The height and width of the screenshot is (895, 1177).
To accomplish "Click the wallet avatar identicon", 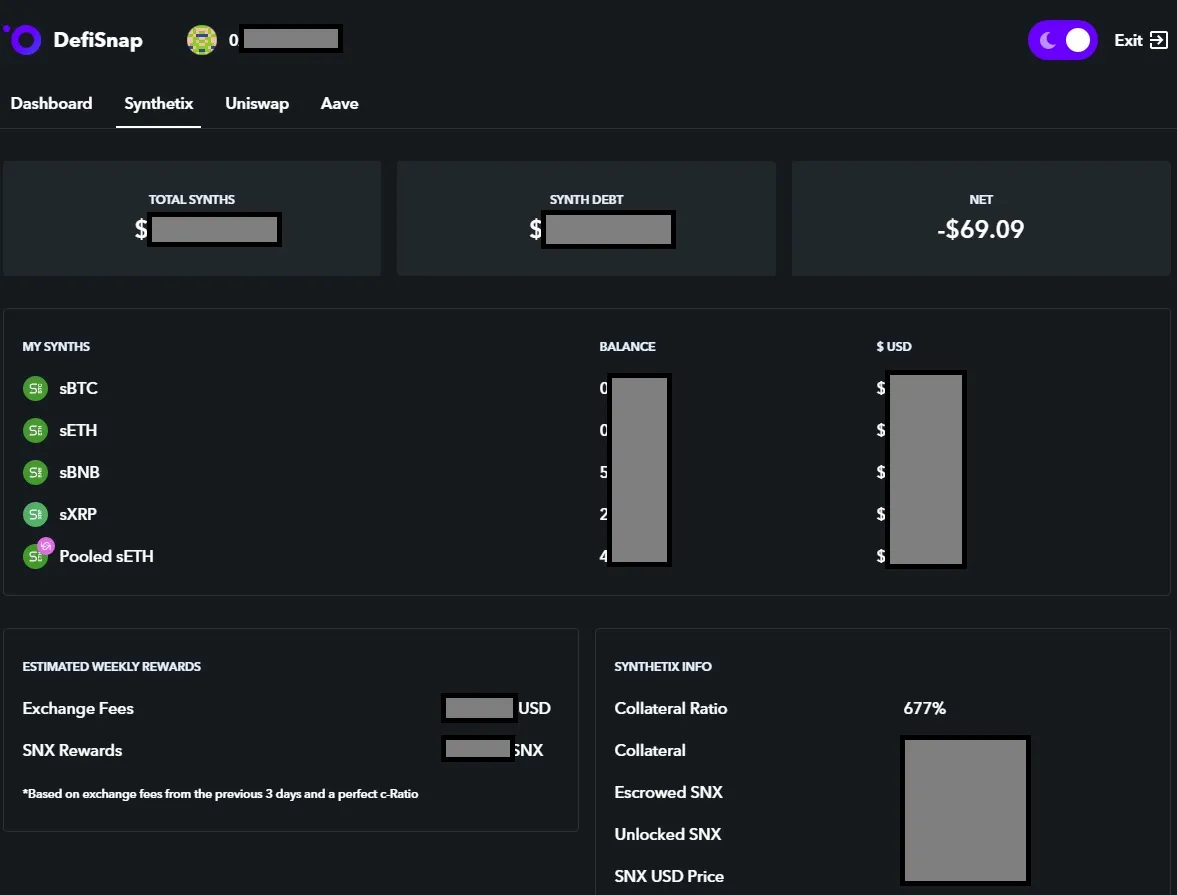I will (x=202, y=40).
